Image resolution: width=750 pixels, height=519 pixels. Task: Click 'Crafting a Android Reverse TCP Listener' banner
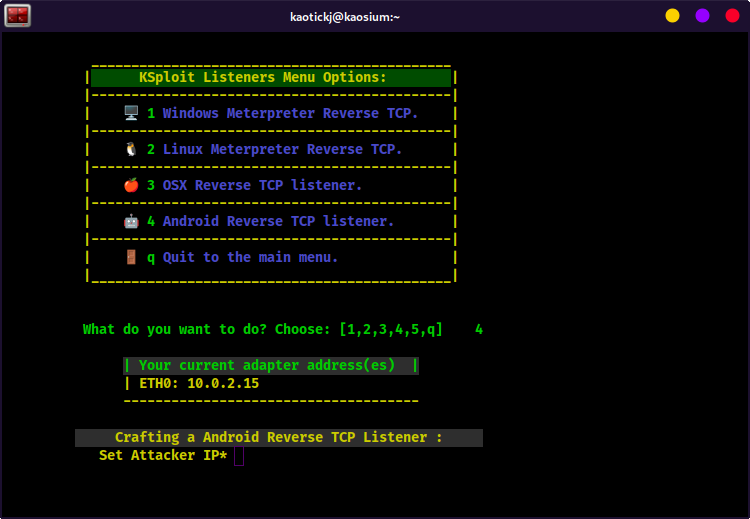pos(279,437)
